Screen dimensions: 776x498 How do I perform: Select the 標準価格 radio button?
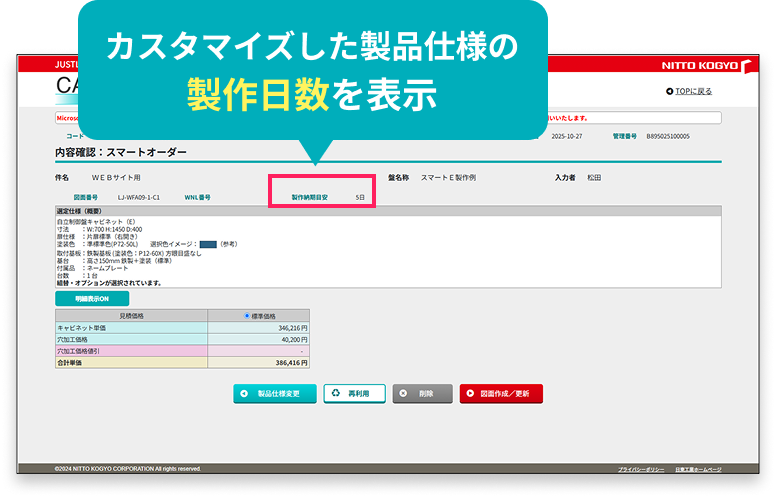pyautogui.click(x=247, y=316)
